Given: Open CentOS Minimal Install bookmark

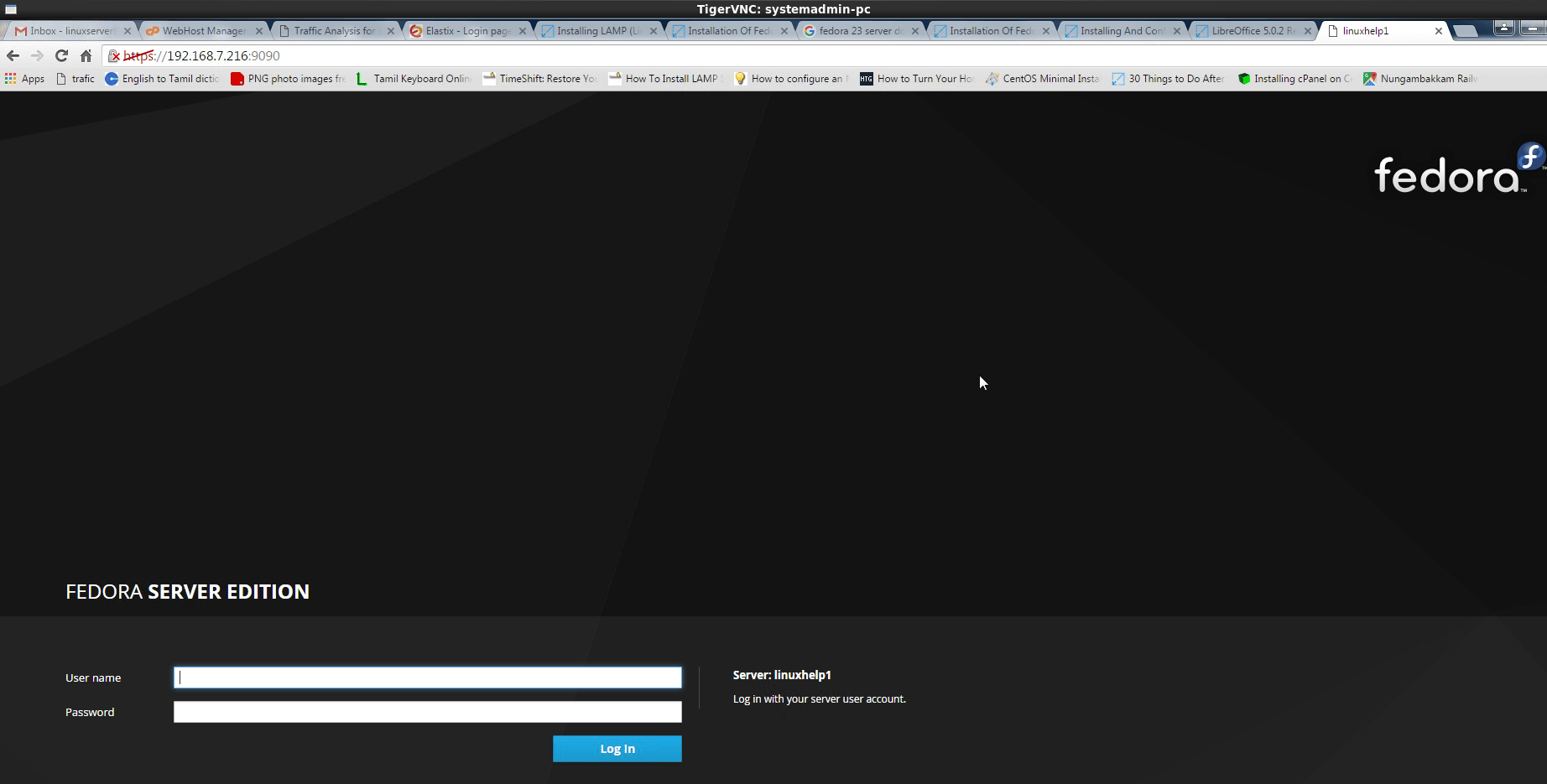Looking at the screenshot, I should coord(1043,79).
